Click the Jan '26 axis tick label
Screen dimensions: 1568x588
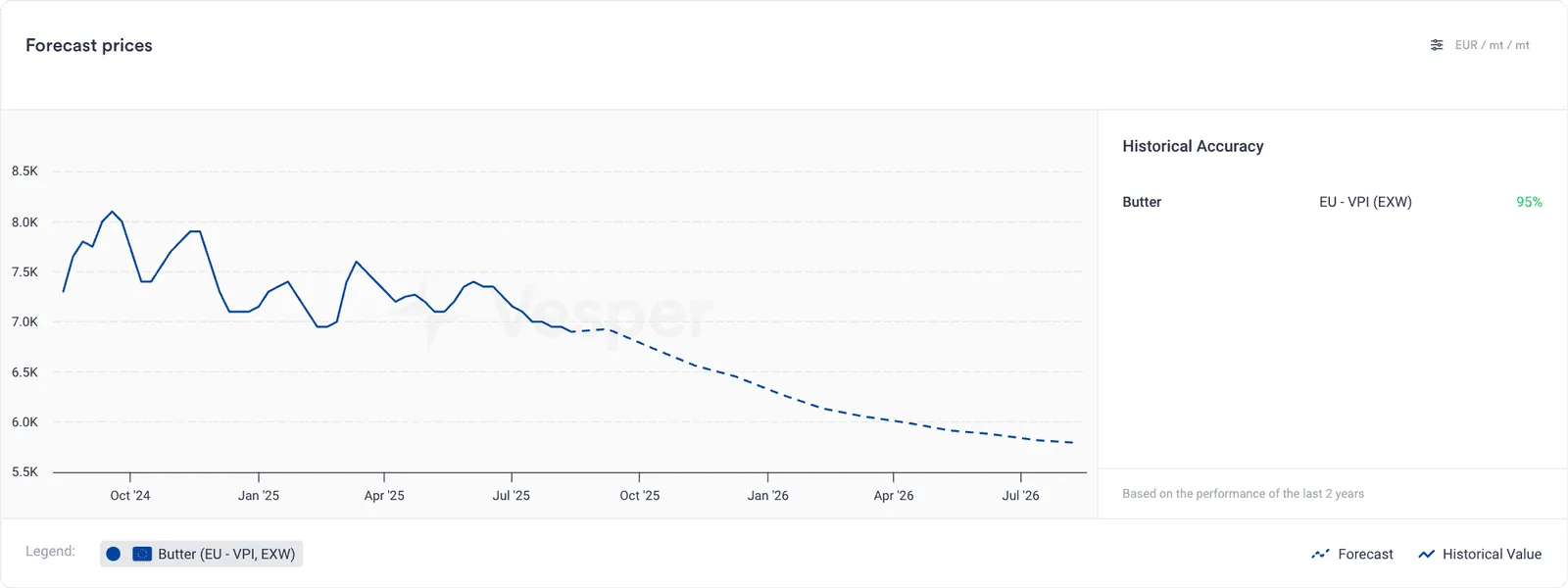[768, 496]
